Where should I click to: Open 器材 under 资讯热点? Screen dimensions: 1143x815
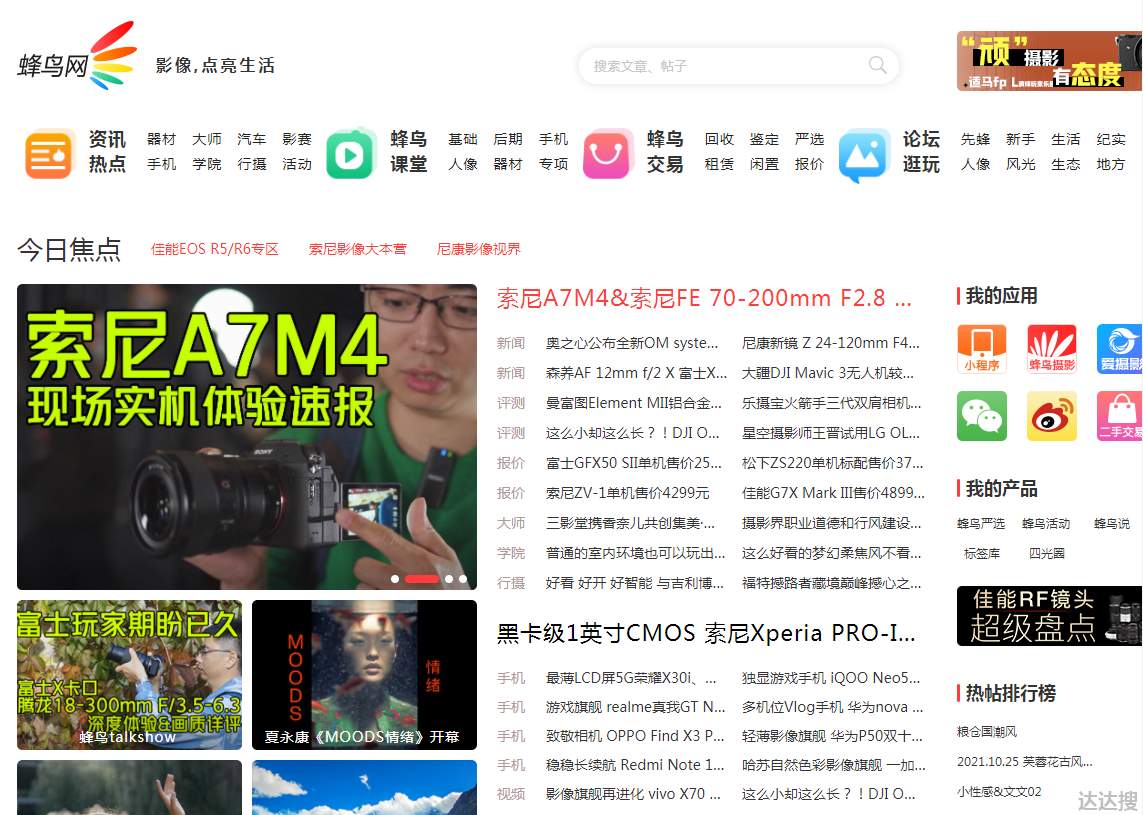(x=162, y=139)
